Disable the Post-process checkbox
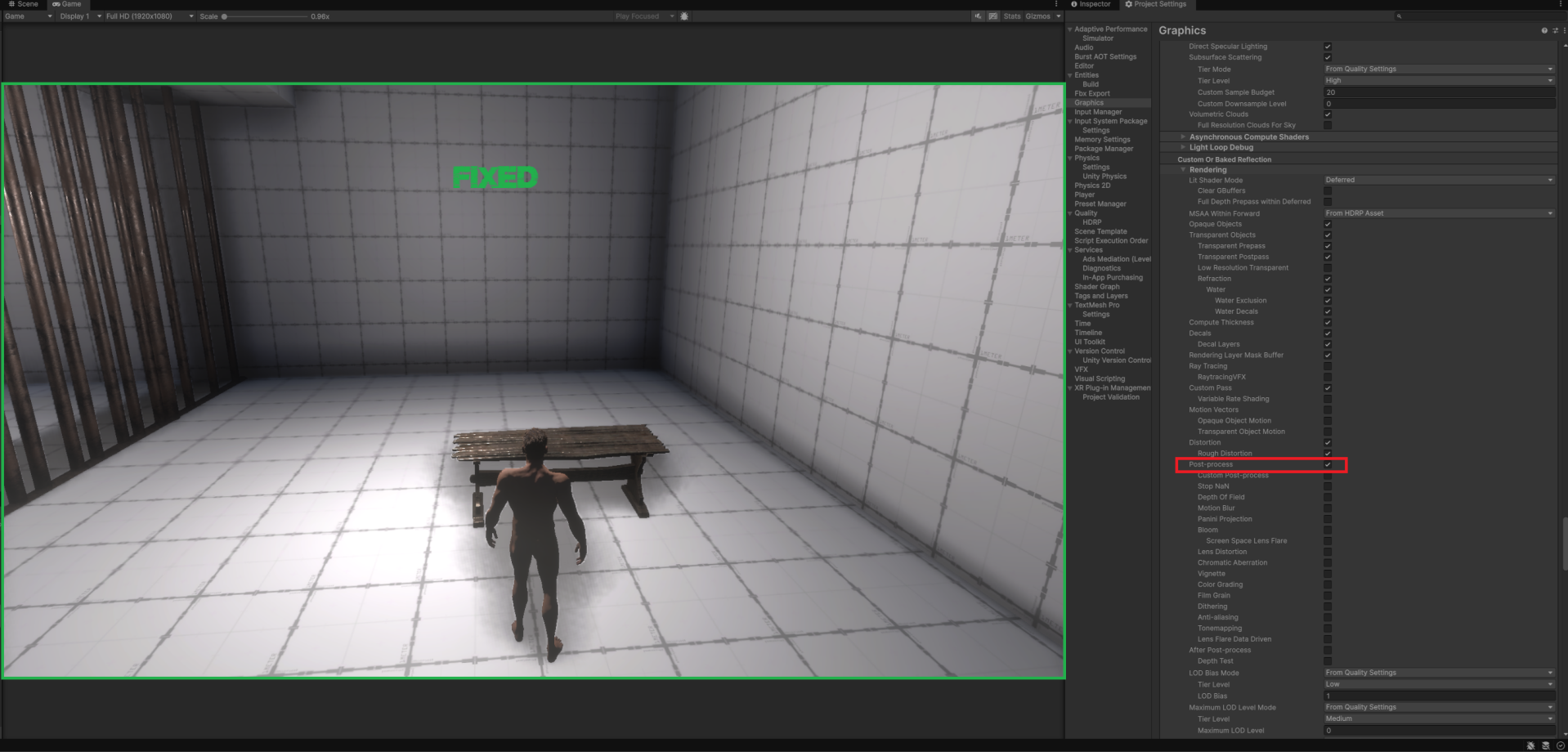 (x=1328, y=464)
